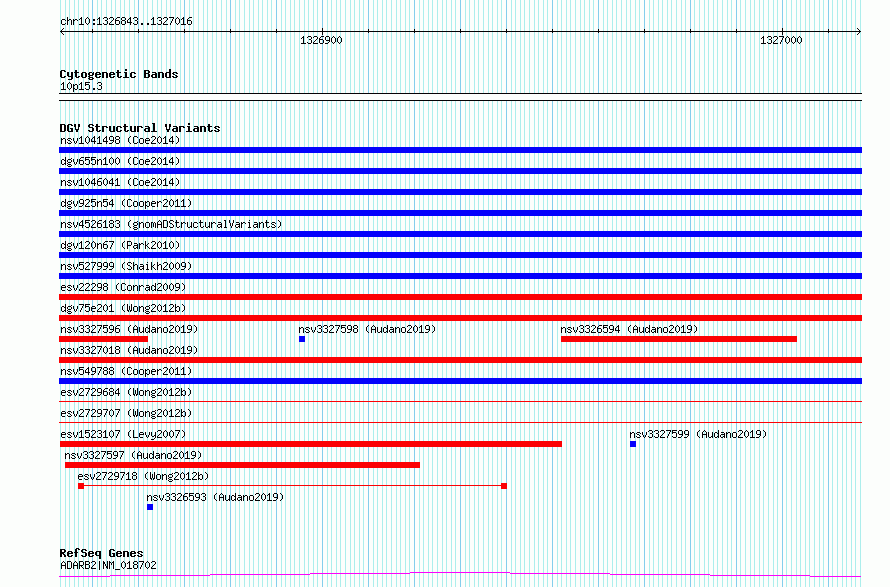Click the nsv1041498 (Coe2014) variant label
The image size is (890, 587).
click(120, 140)
